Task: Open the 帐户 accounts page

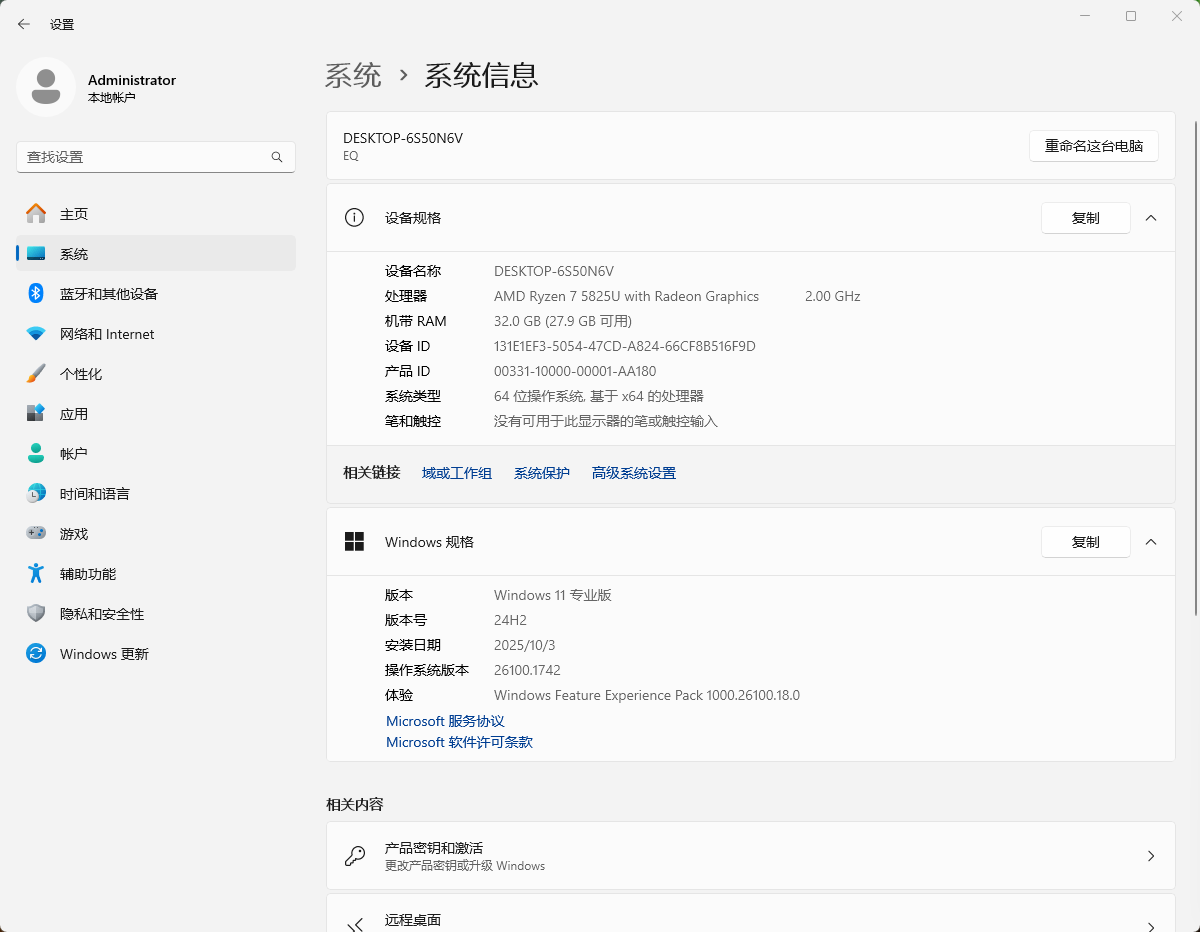Action: [73, 454]
